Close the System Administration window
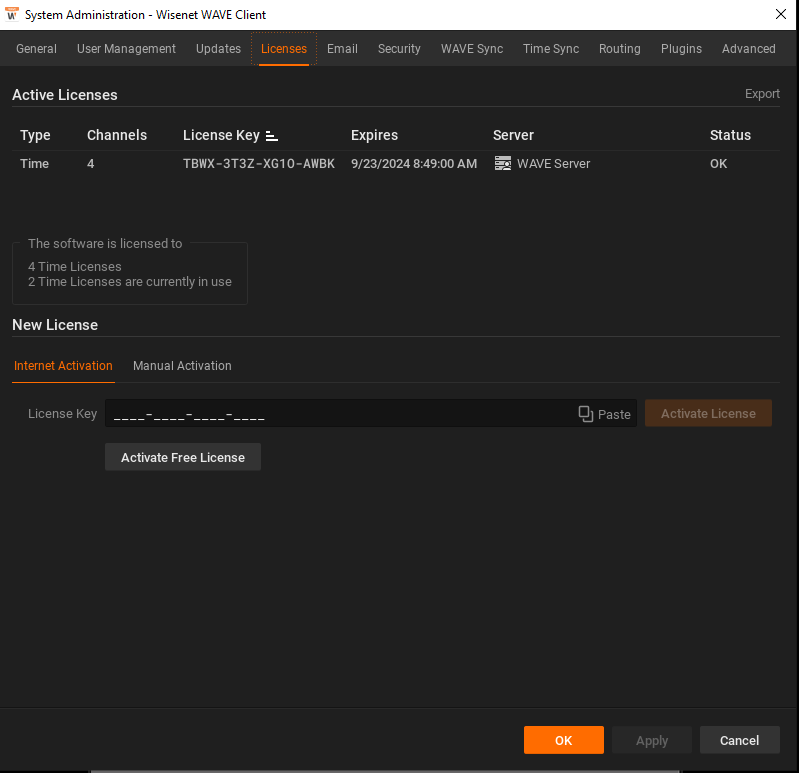Viewport: 799px width, 773px height. 781,14
